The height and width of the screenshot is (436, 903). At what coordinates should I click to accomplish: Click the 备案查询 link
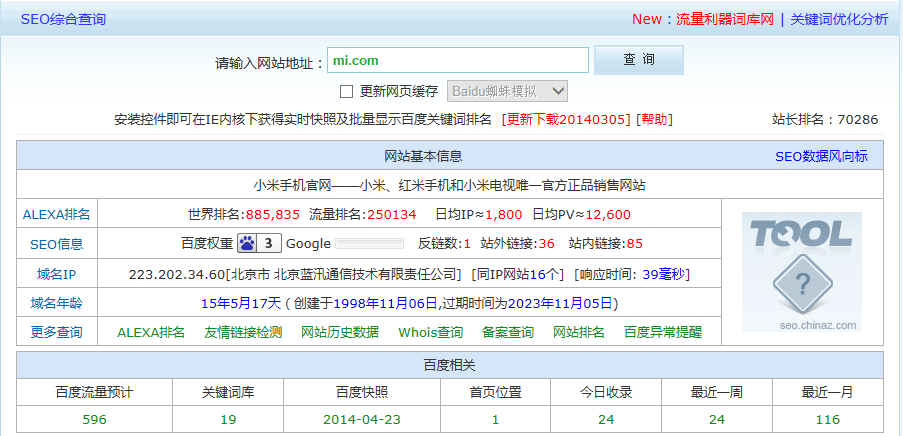click(508, 332)
